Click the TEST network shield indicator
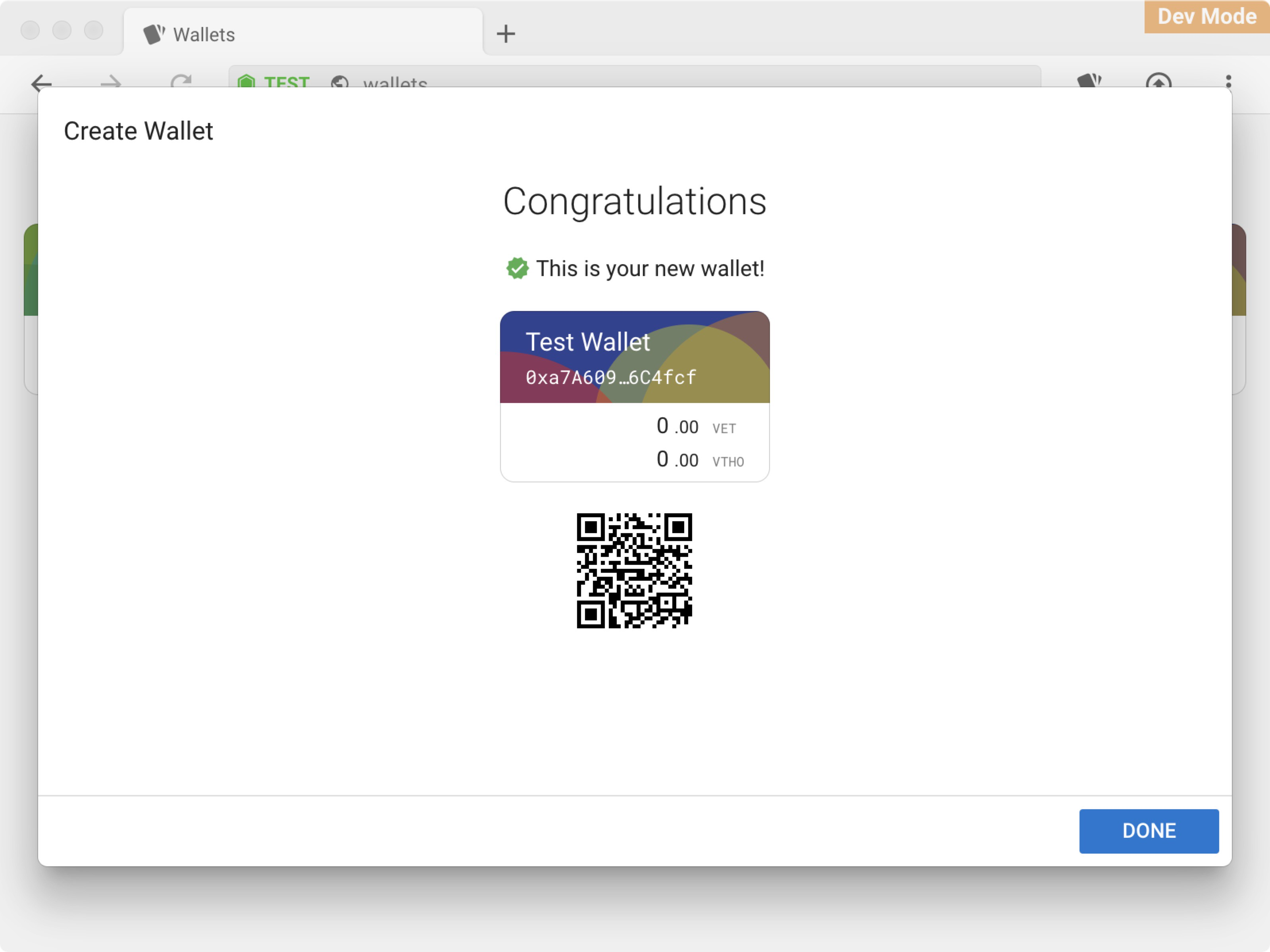1270x952 pixels. [247, 81]
